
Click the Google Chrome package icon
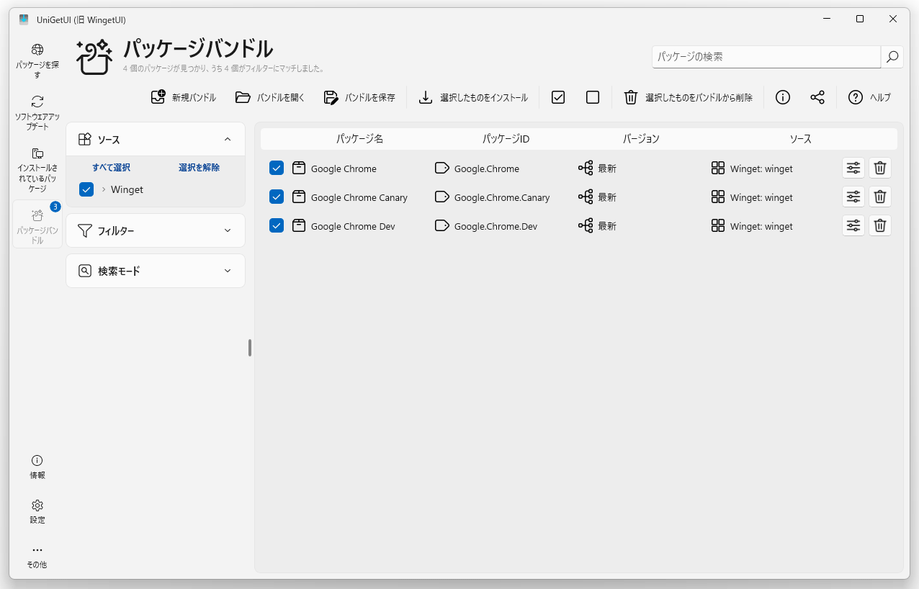pos(299,168)
